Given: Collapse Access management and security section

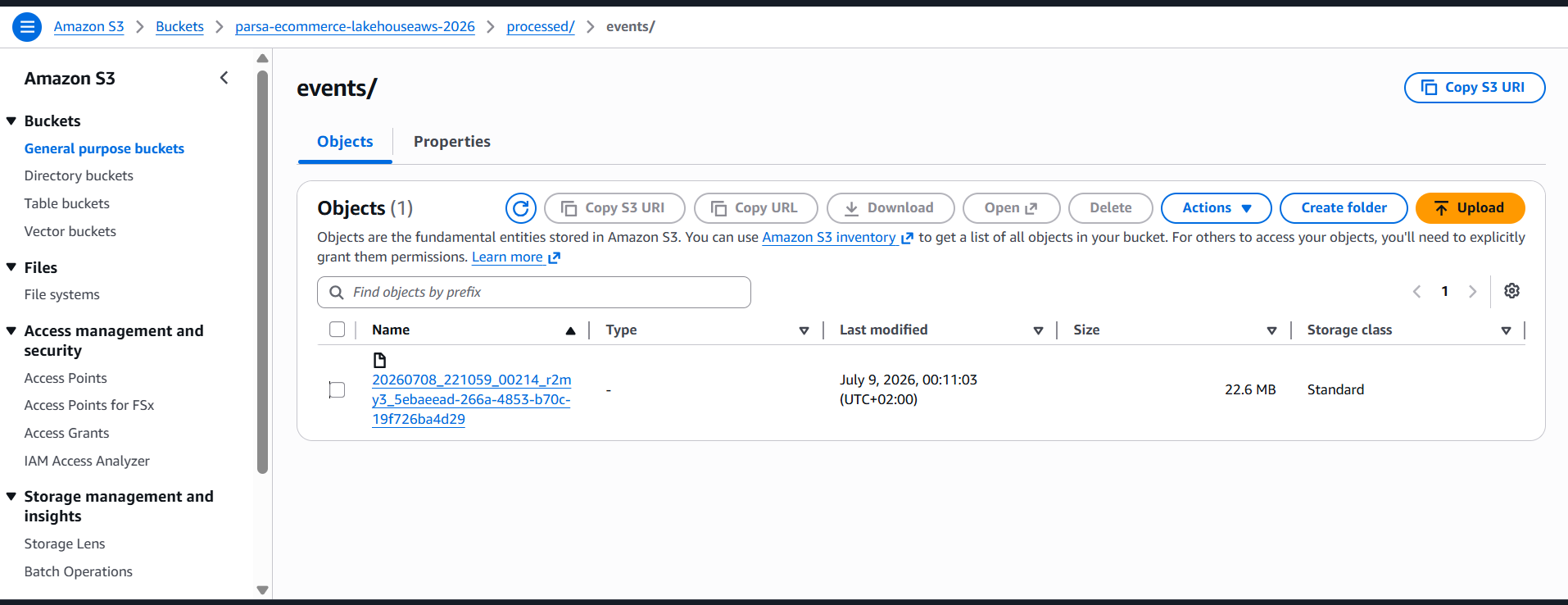Looking at the screenshot, I should [11, 330].
